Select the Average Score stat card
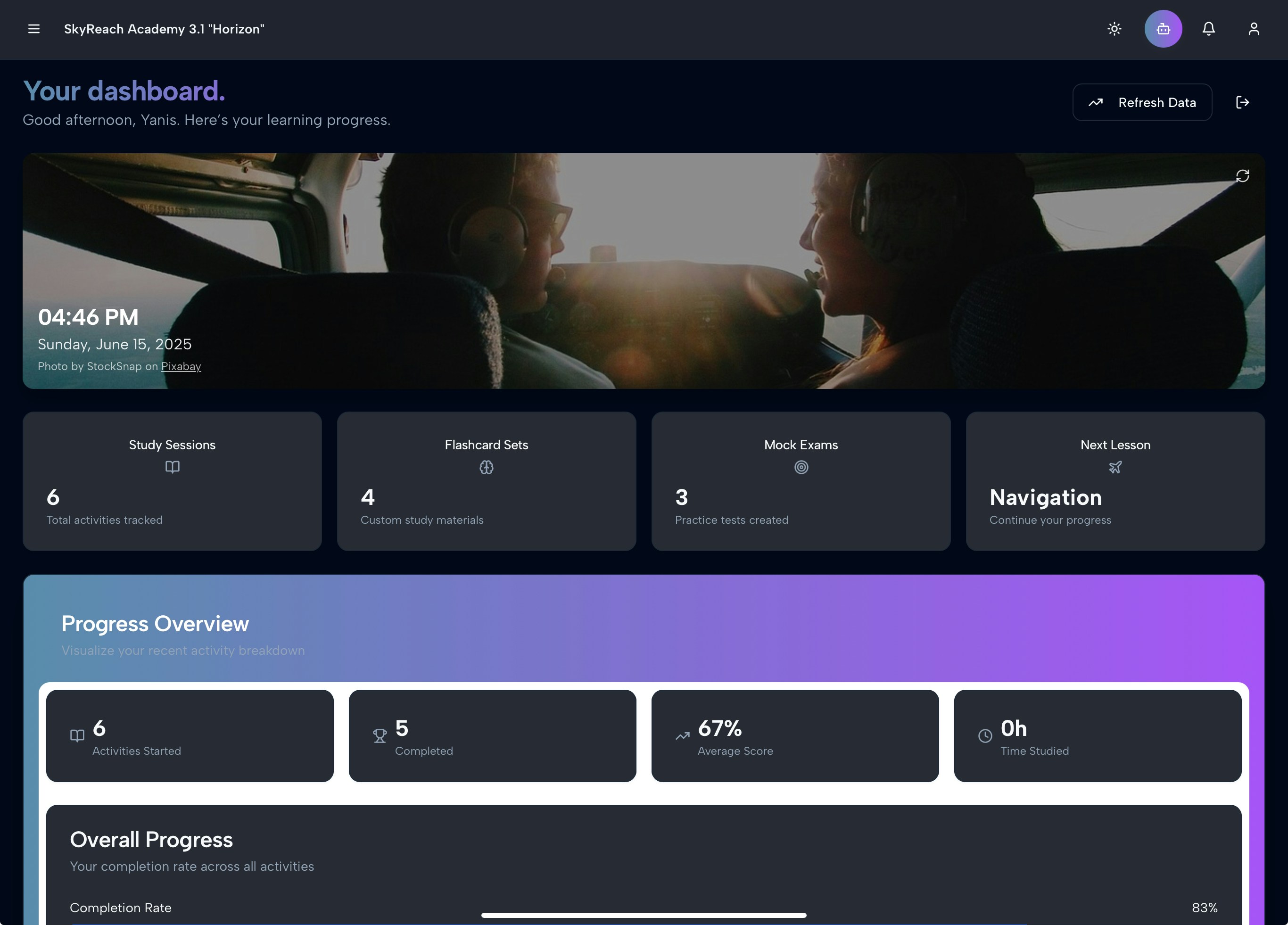The width and height of the screenshot is (1288, 925). pyautogui.click(x=795, y=736)
